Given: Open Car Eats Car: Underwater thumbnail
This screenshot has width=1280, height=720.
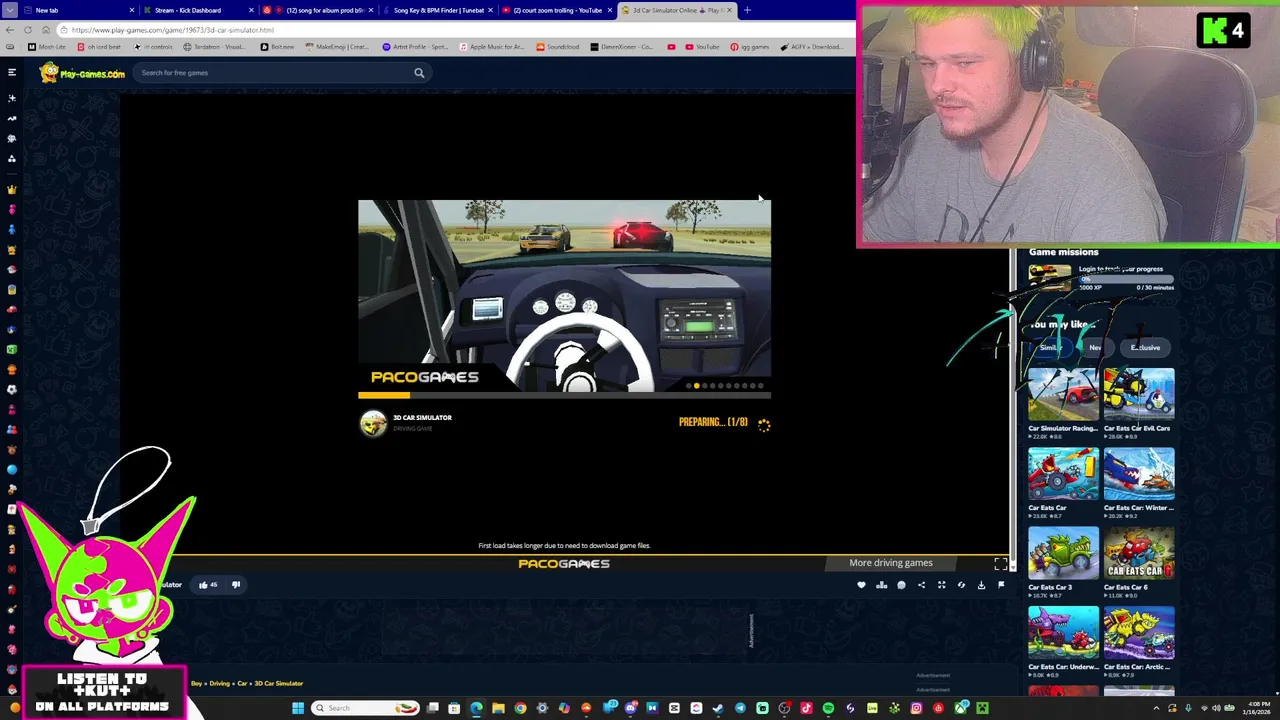Looking at the screenshot, I should coord(1063,632).
